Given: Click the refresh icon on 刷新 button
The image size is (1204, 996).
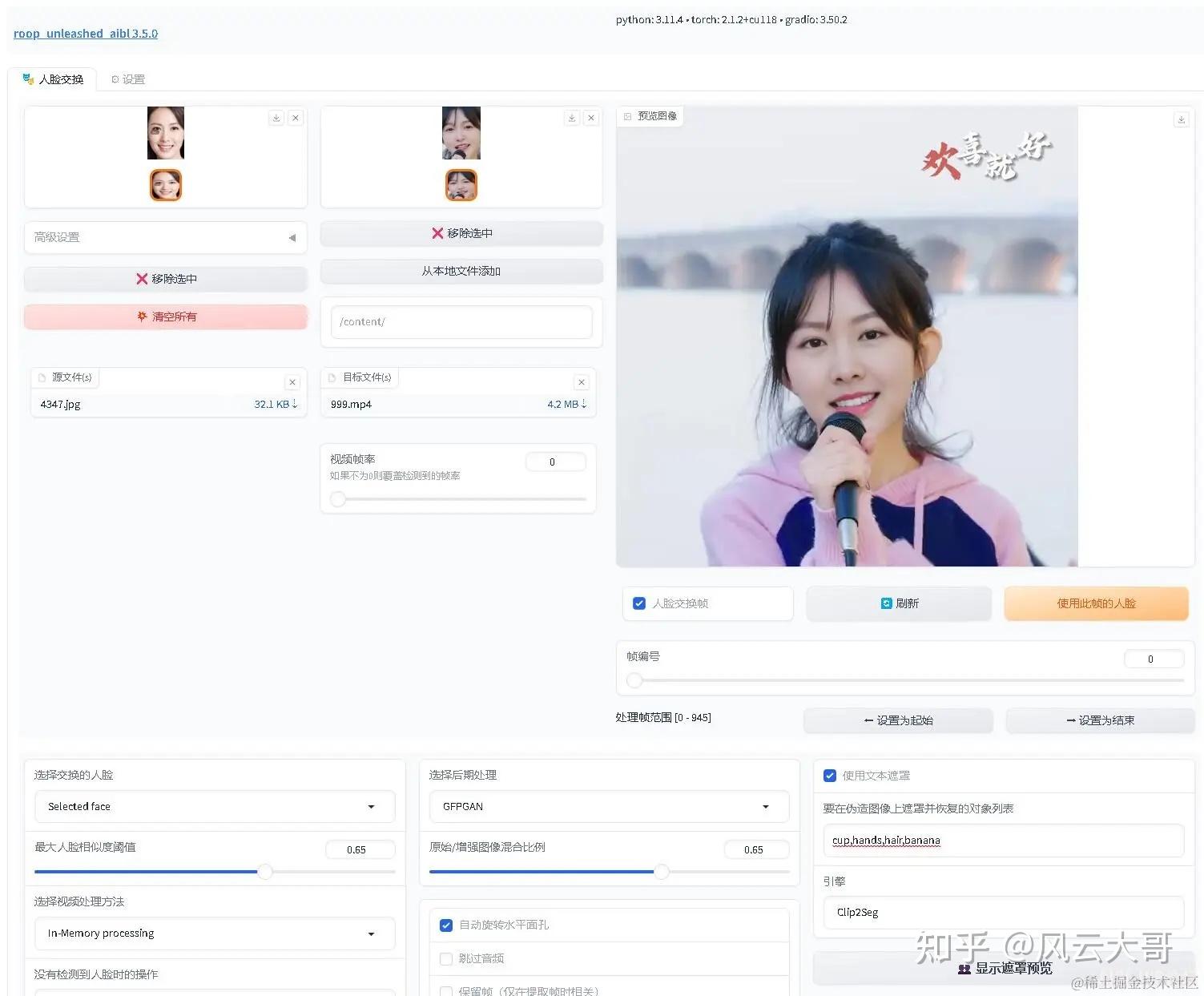Looking at the screenshot, I should (x=884, y=603).
